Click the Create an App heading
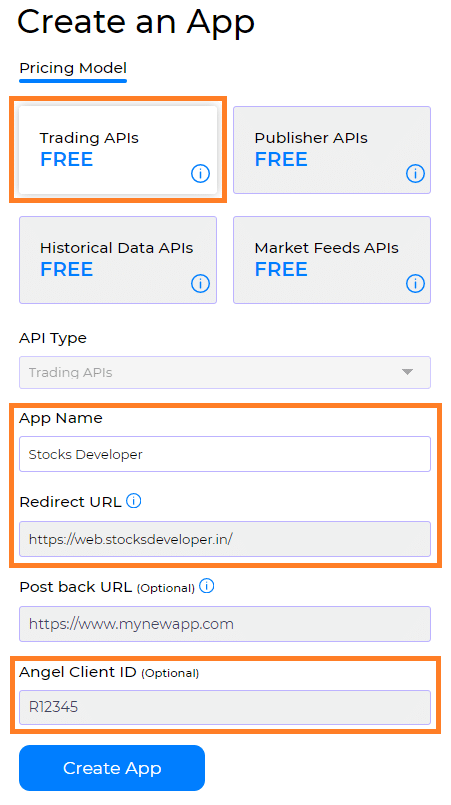Image resolution: width=451 pixels, height=805 pixels. 136,22
